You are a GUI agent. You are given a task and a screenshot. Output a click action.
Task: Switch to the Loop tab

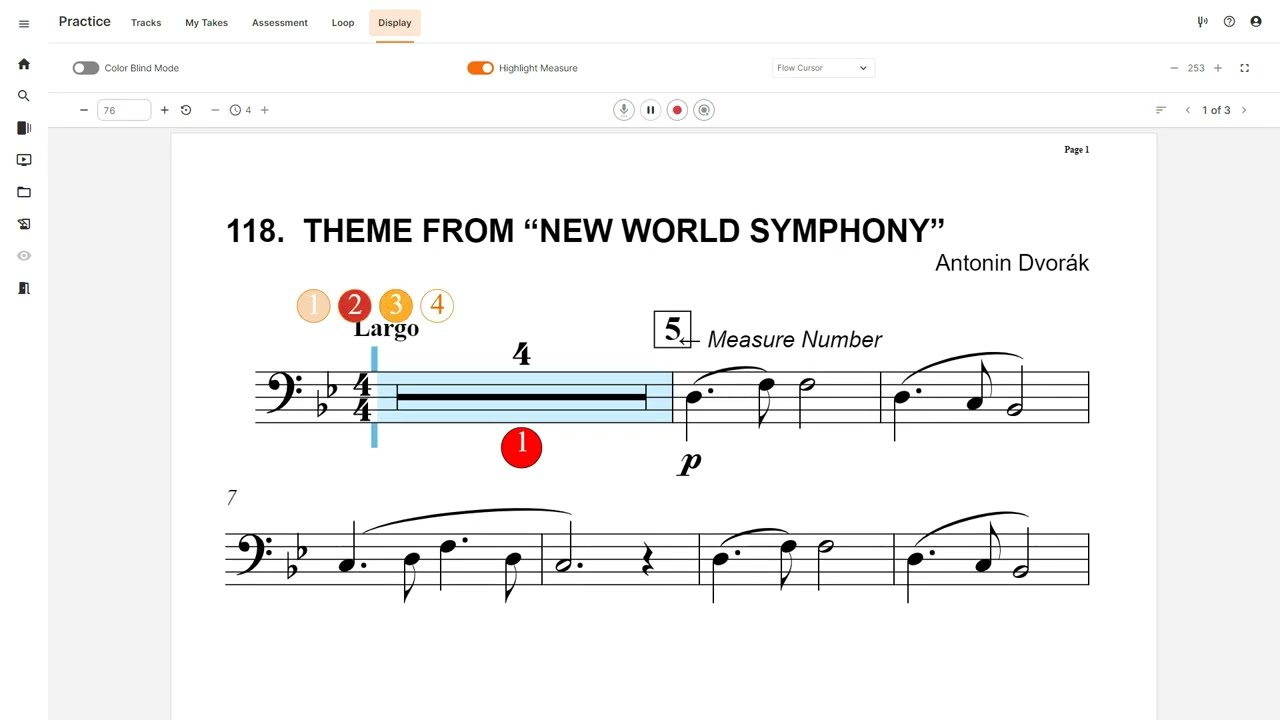(x=343, y=22)
